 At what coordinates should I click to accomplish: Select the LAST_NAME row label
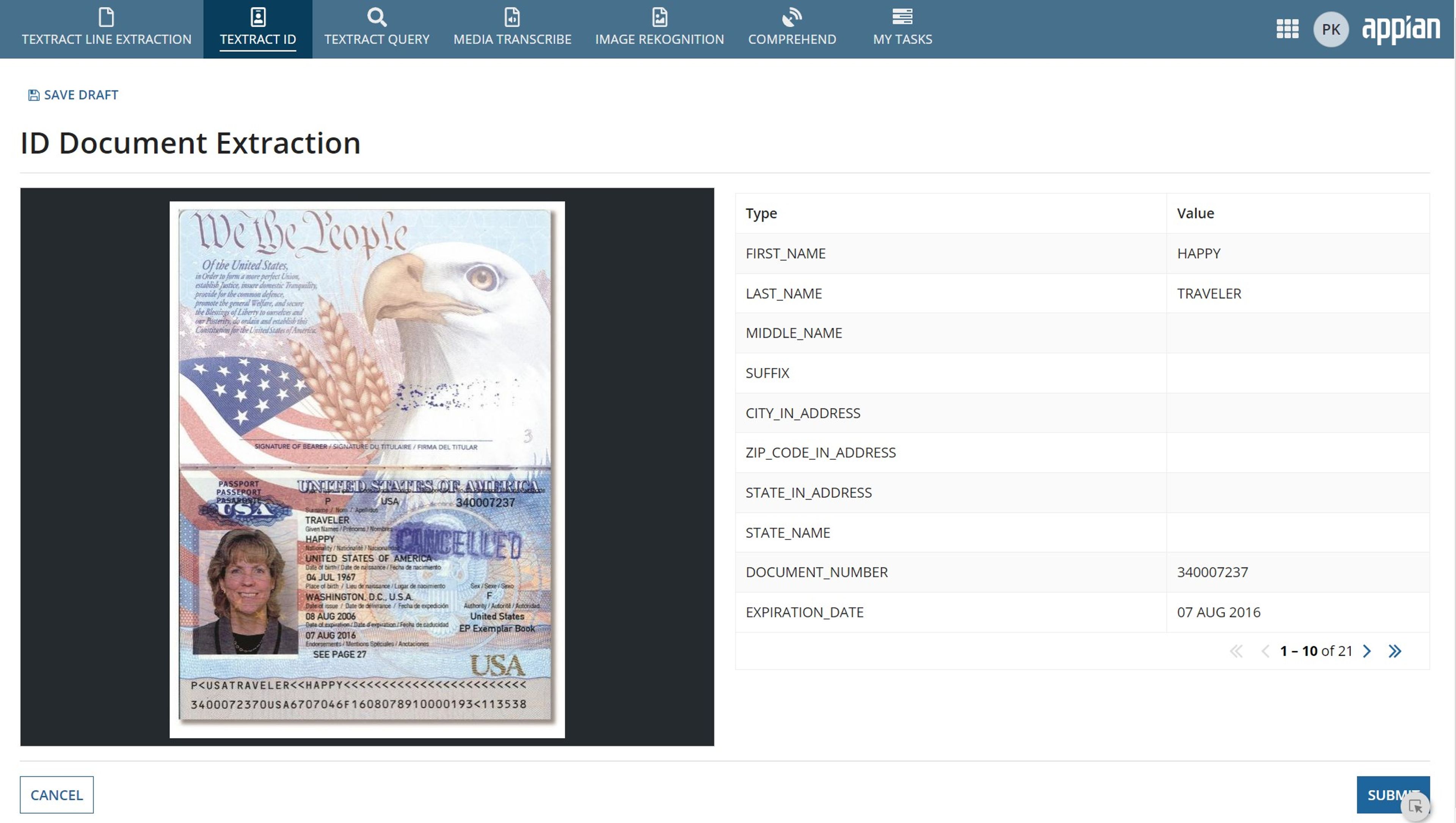point(783,294)
